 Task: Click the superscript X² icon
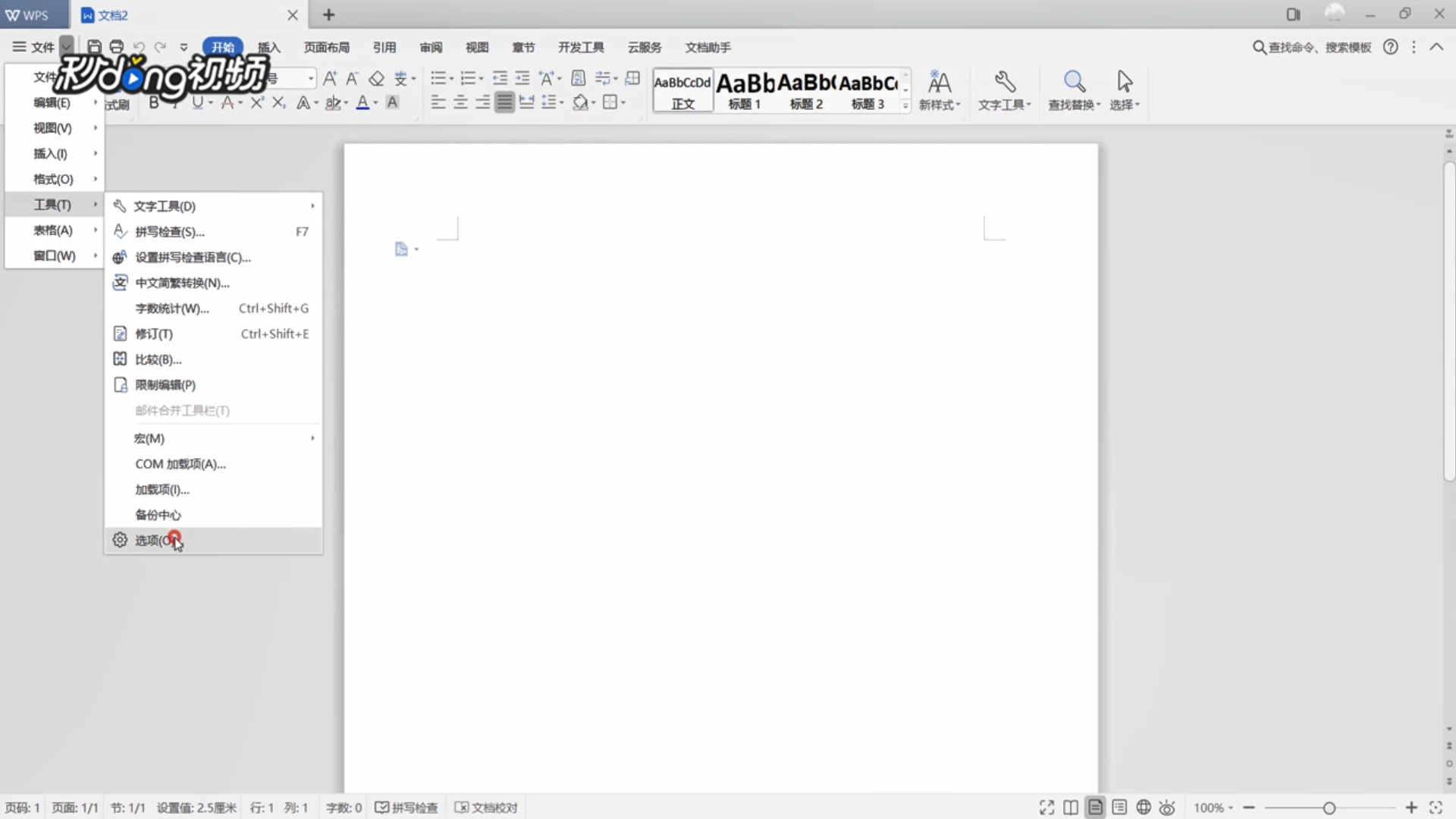click(257, 102)
